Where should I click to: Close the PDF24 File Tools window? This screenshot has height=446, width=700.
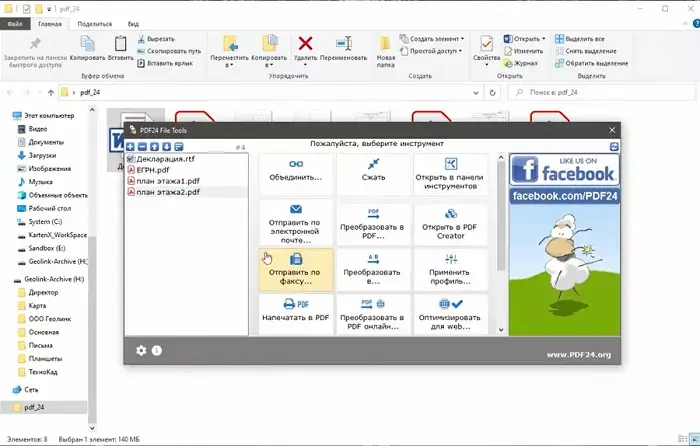point(612,130)
